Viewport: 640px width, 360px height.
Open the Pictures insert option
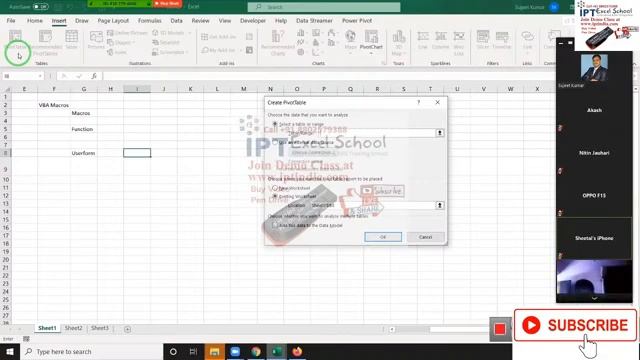96,40
